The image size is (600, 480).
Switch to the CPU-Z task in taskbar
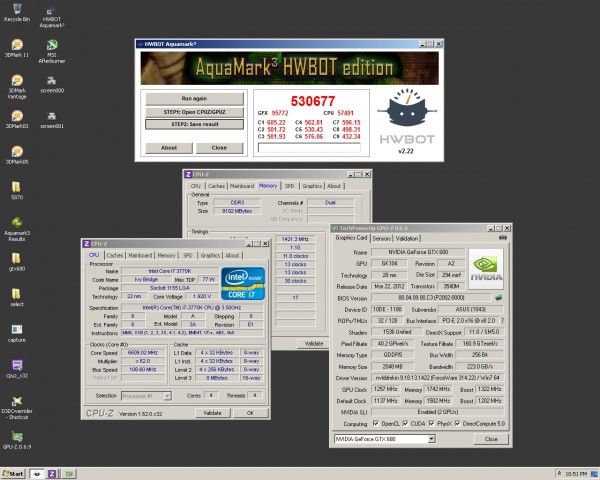point(52,474)
